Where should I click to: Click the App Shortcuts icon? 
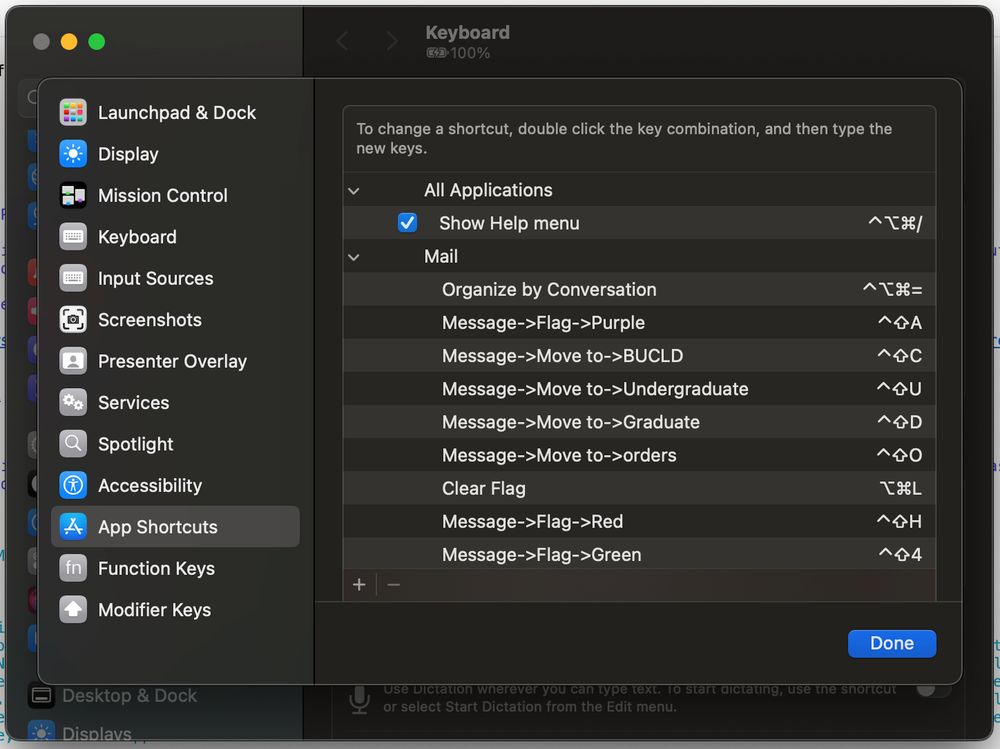pyautogui.click(x=73, y=527)
